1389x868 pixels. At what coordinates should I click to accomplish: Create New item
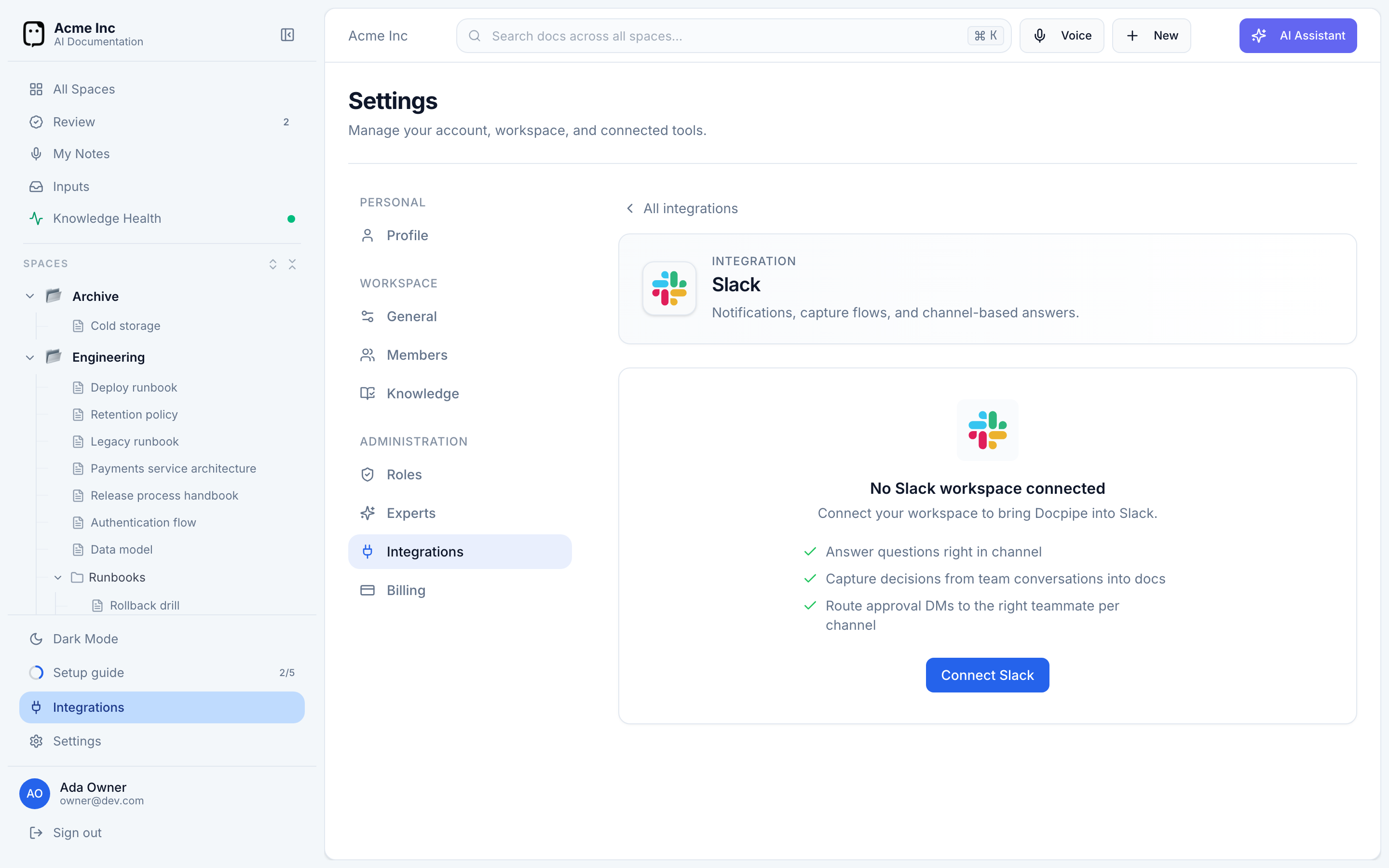click(1151, 36)
